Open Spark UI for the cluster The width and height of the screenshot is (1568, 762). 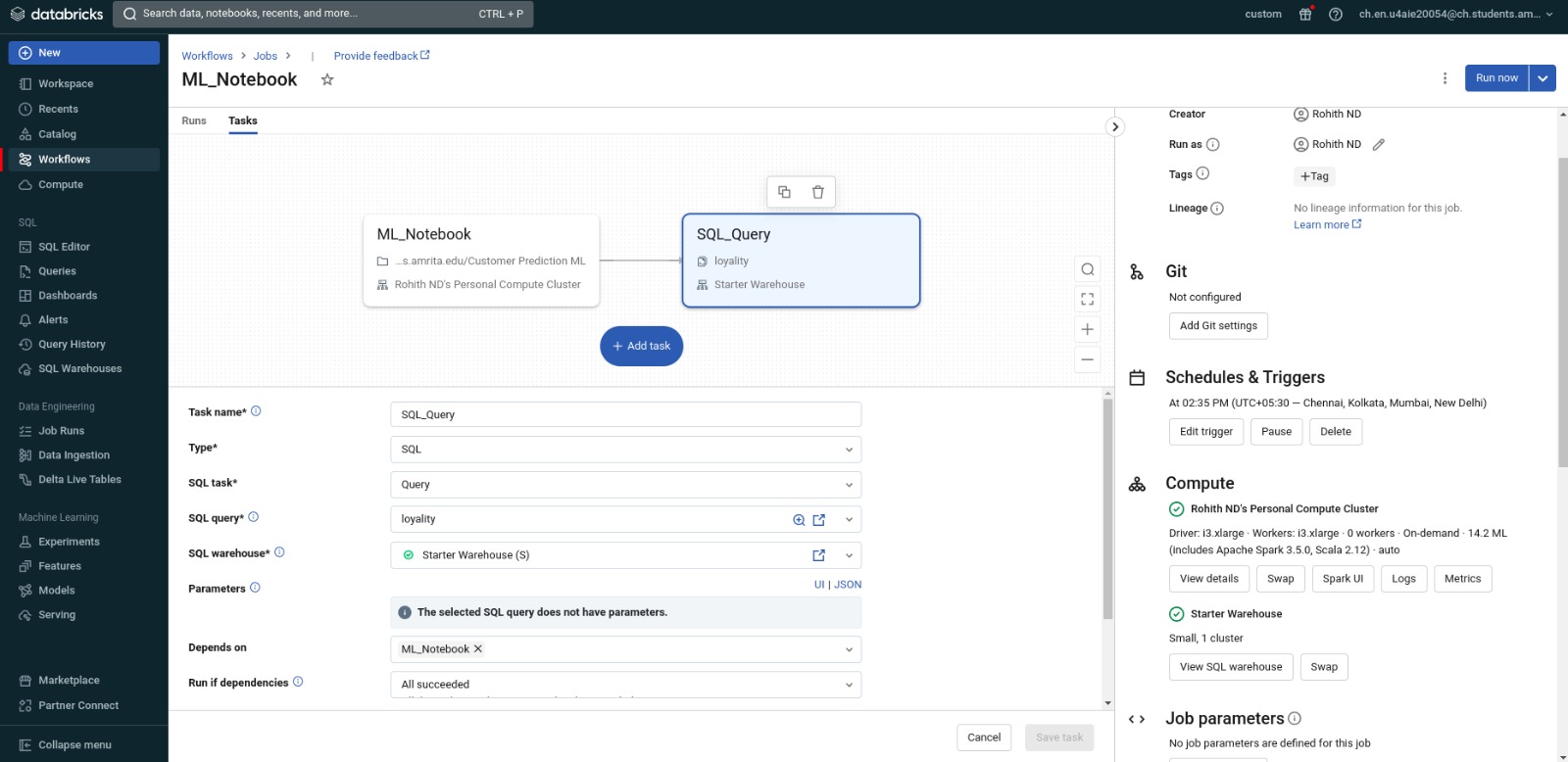click(x=1343, y=579)
